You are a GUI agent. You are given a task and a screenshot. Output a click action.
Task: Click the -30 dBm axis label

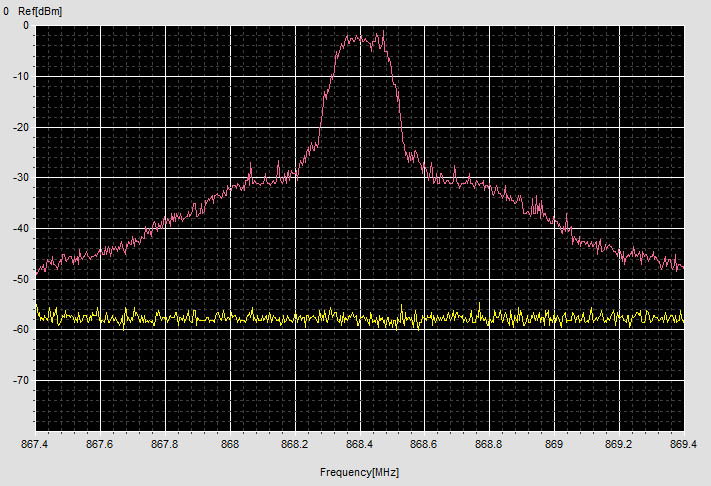[x=21, y=177]
